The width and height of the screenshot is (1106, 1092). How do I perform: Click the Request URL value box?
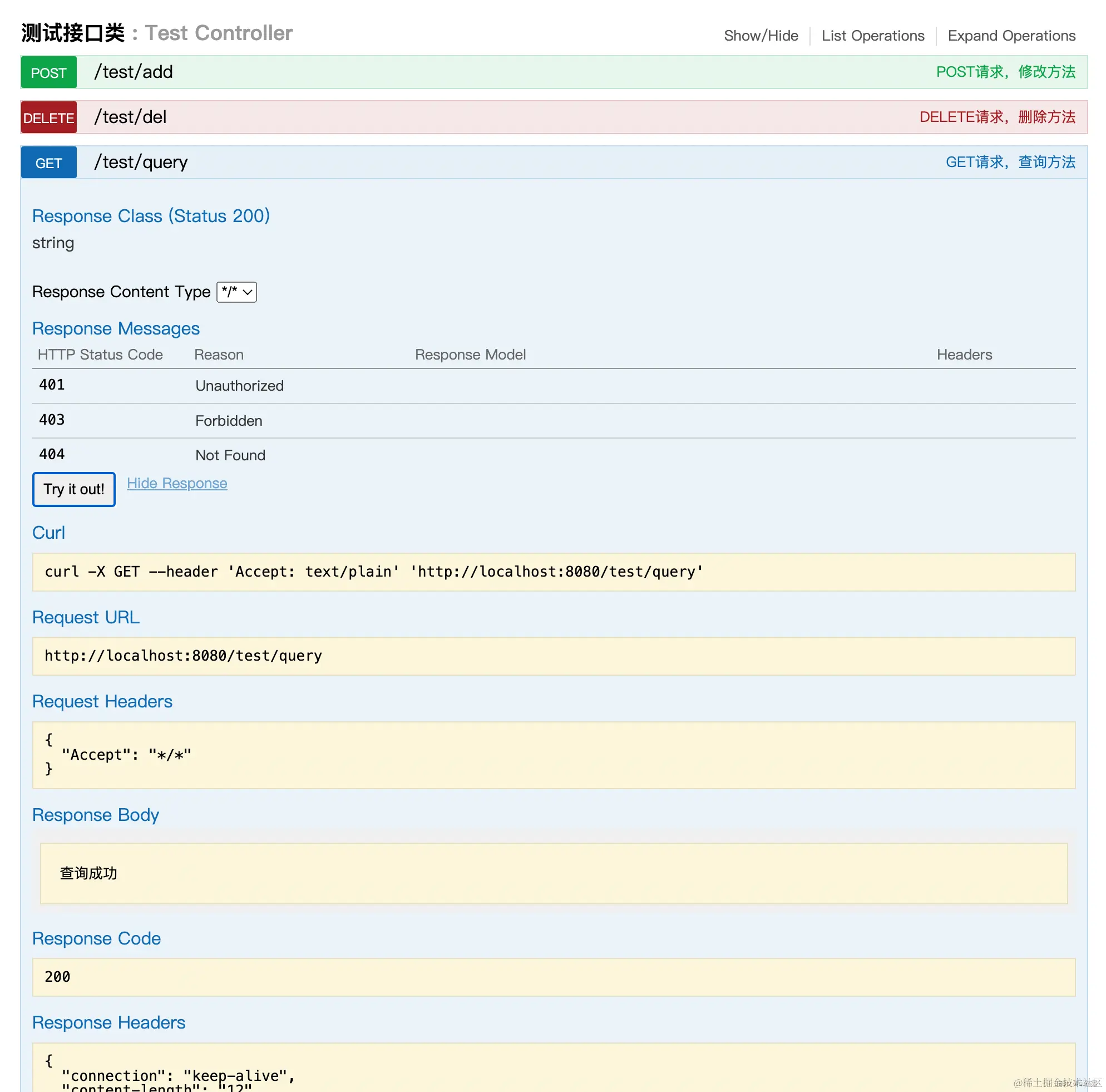(554, 656)
